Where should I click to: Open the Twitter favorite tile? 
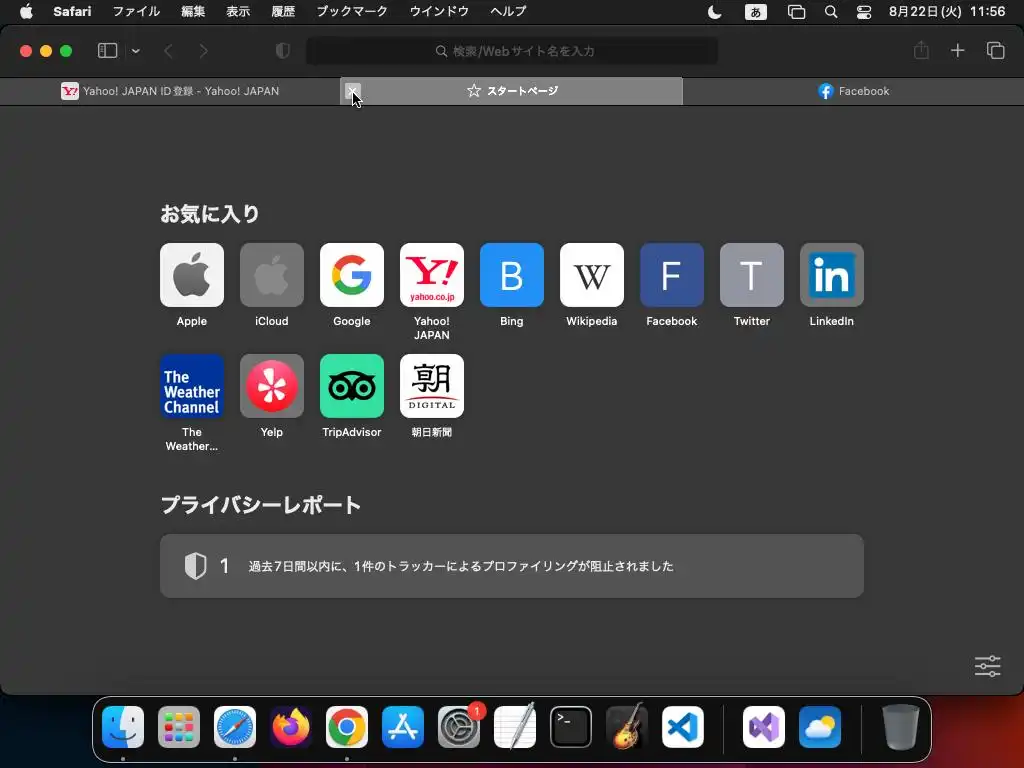(752, 275)
